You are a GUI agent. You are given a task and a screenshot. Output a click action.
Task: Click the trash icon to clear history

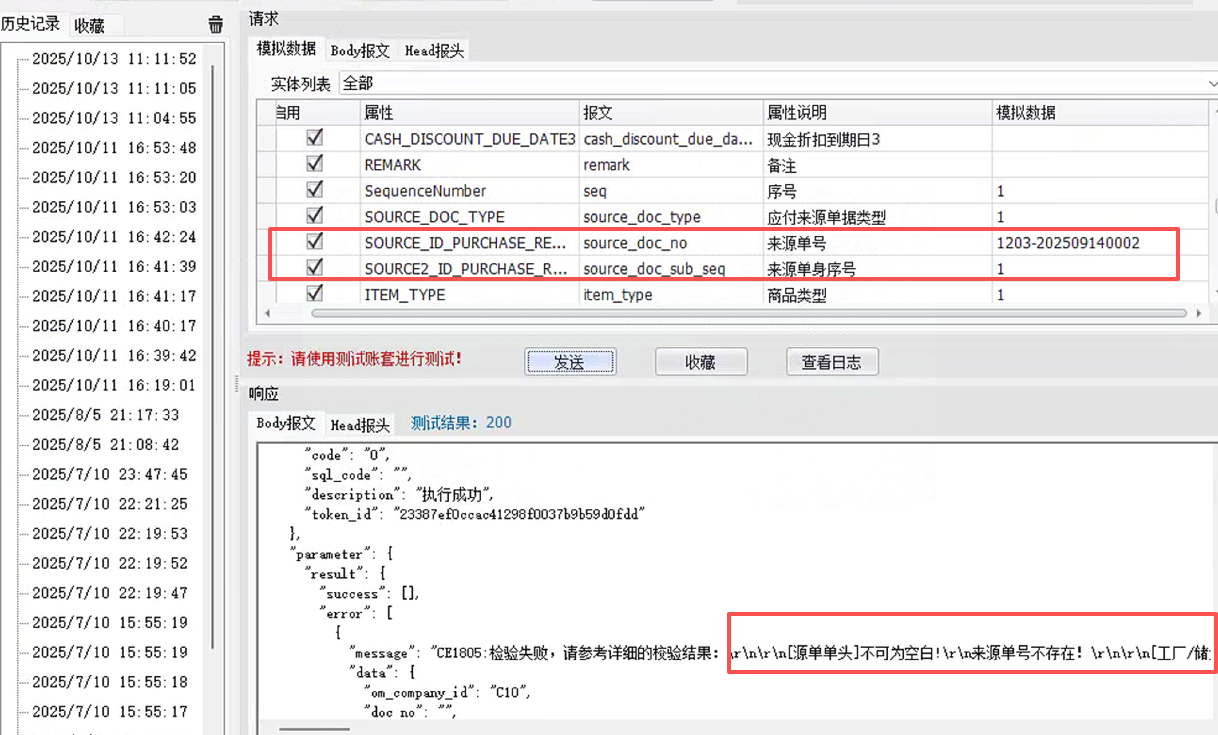[x=216, y=25]
